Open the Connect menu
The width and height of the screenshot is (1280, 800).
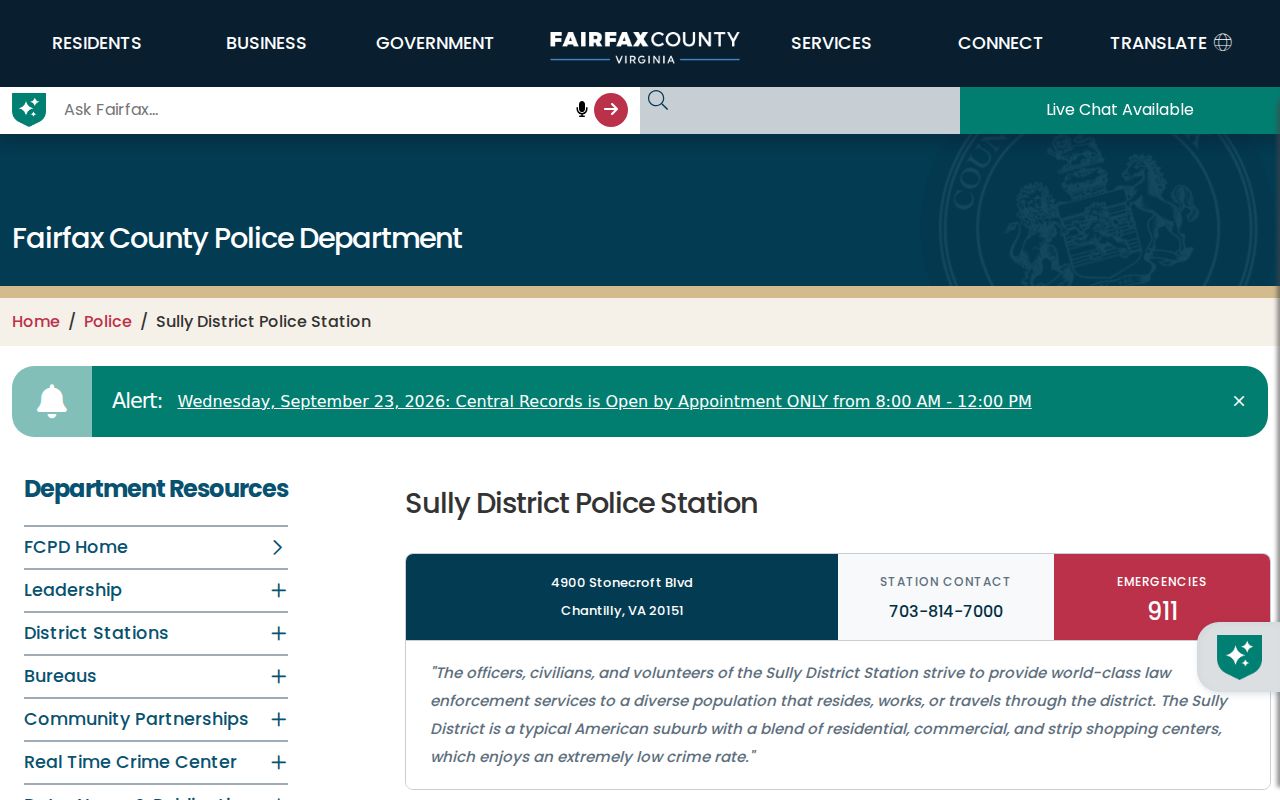click(x=1000, y=43)
